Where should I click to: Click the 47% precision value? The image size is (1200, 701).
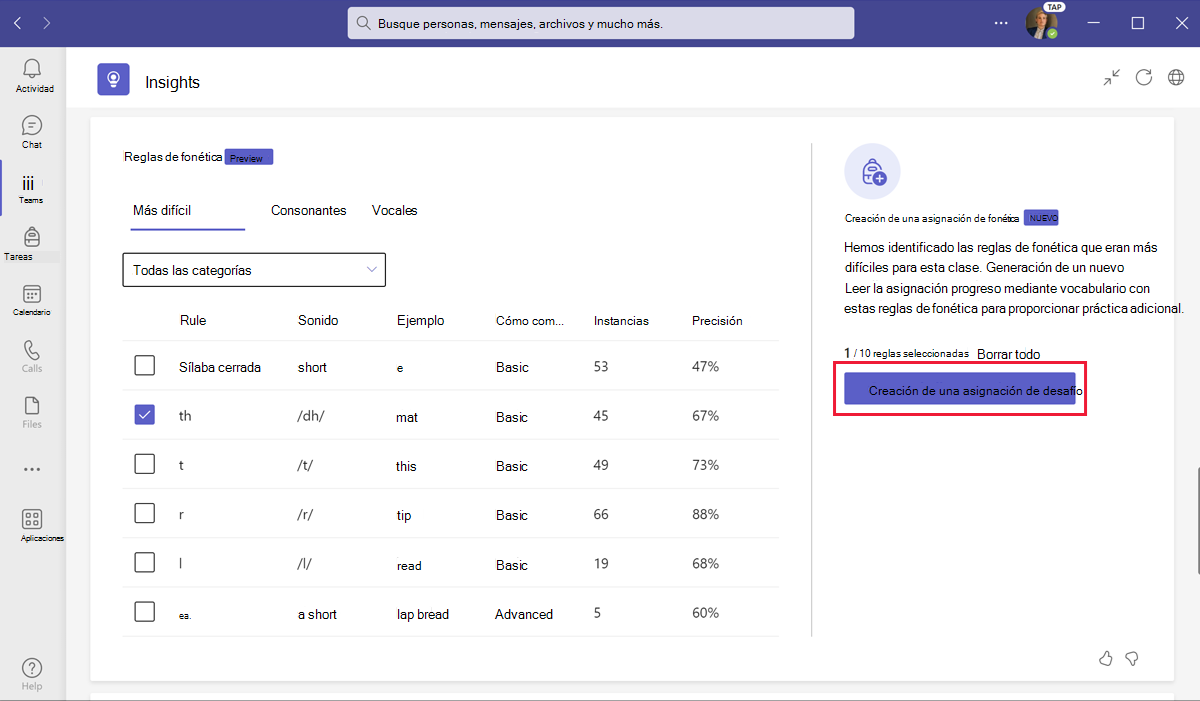pyautogui.click(x=705, y=367)
